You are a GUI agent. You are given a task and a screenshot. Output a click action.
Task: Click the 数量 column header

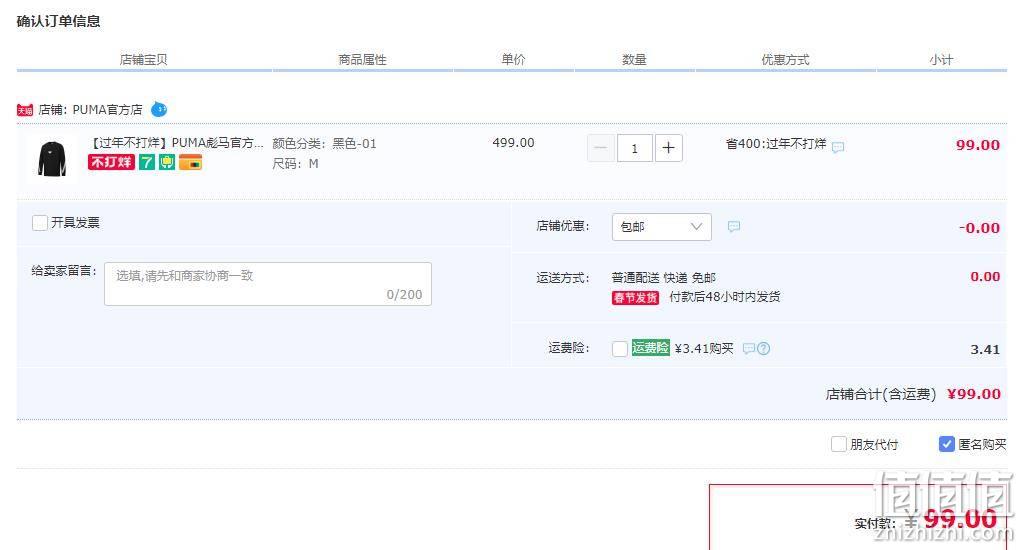634,59
